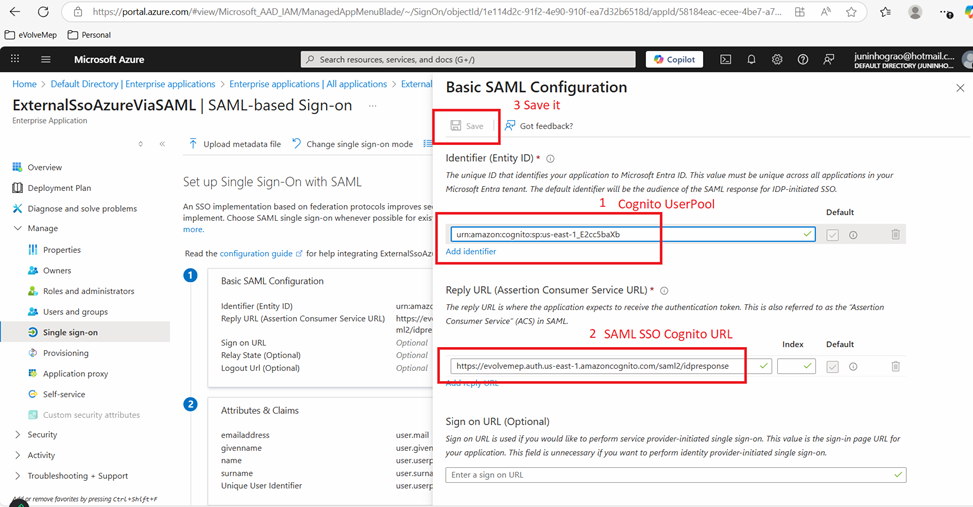Click the search resources, services, and docs box
Screen dimensions: 973x507
pyautogui.click(x=468, y=60)
